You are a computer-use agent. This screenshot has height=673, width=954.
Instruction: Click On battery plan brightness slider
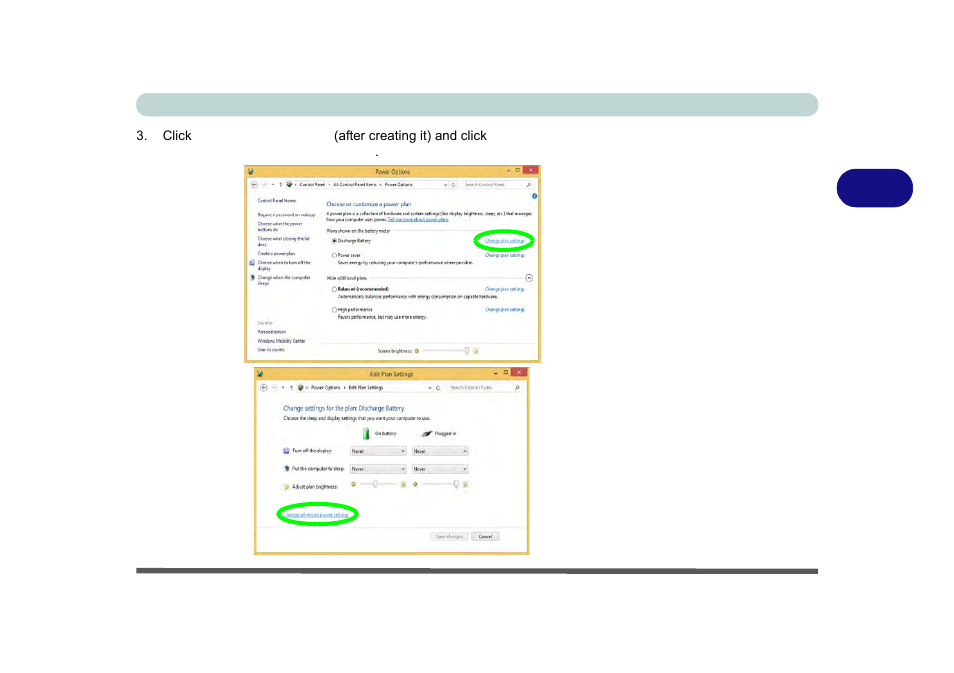(378, 484)
